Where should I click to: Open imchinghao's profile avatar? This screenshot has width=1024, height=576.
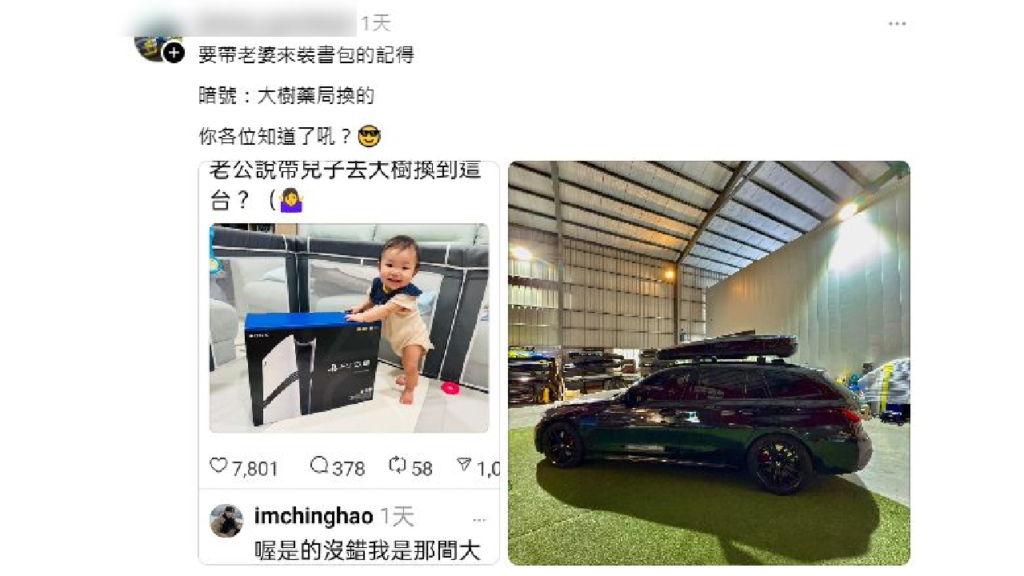pos(226,520)
